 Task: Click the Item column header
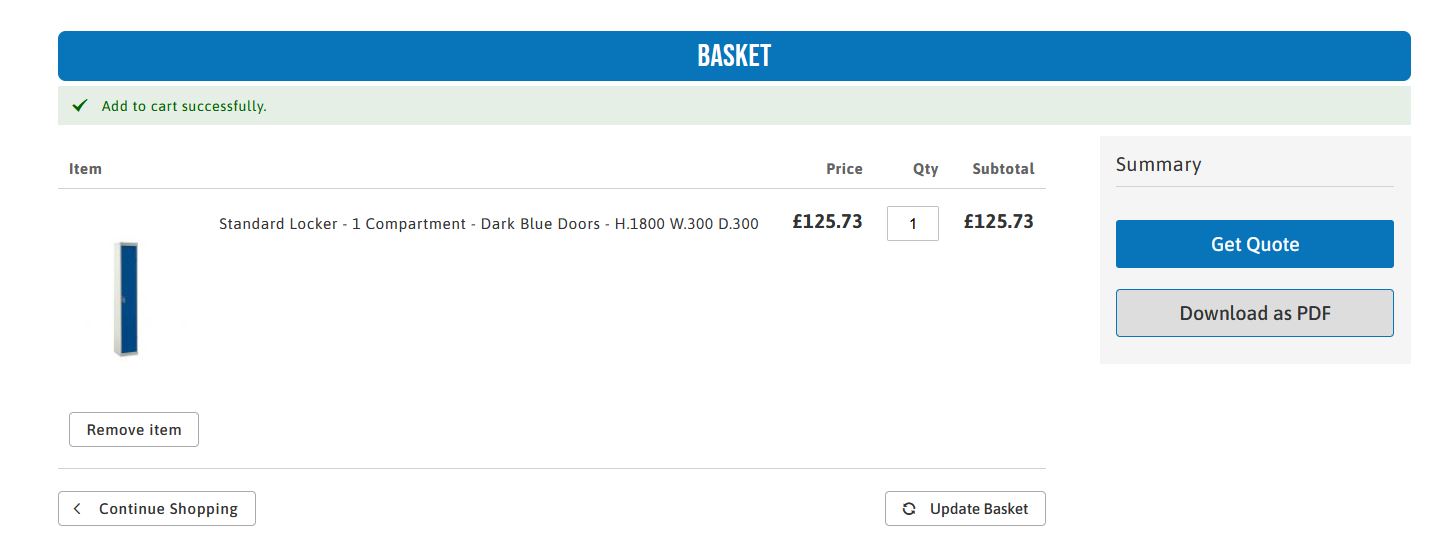[85, 169]
